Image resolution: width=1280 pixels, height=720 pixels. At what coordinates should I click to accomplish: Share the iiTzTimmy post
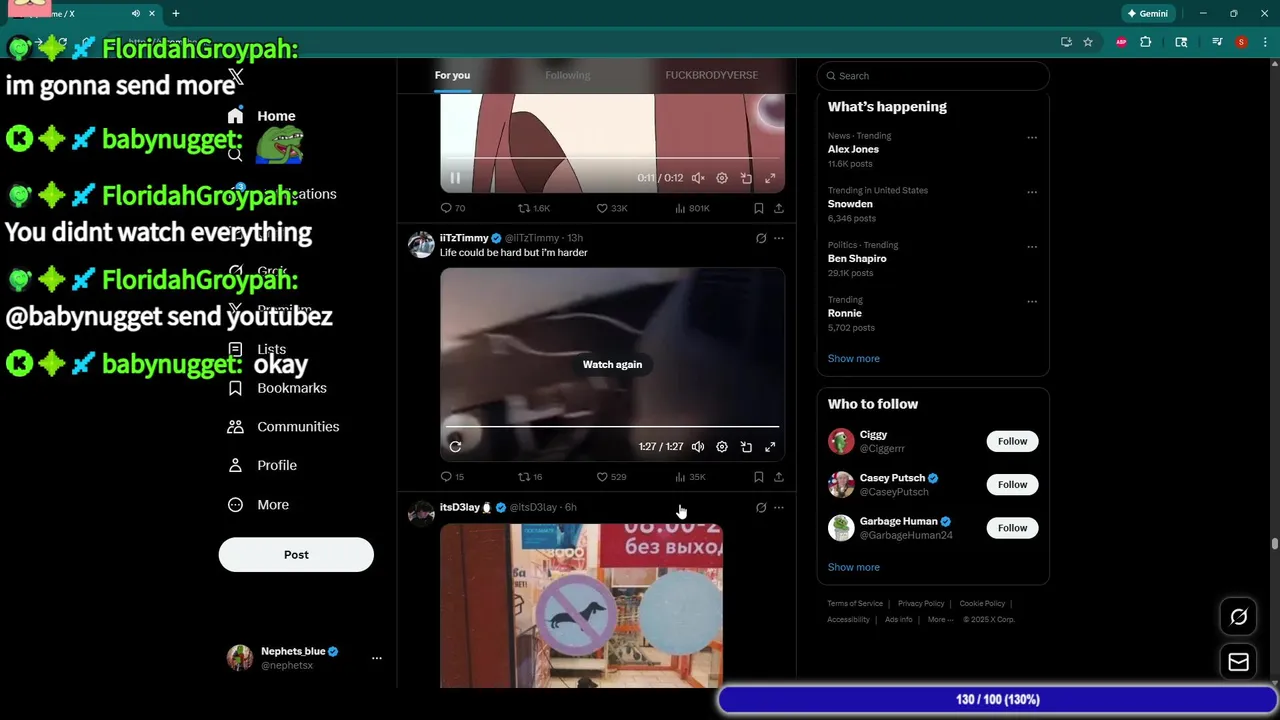pos(779,477)
